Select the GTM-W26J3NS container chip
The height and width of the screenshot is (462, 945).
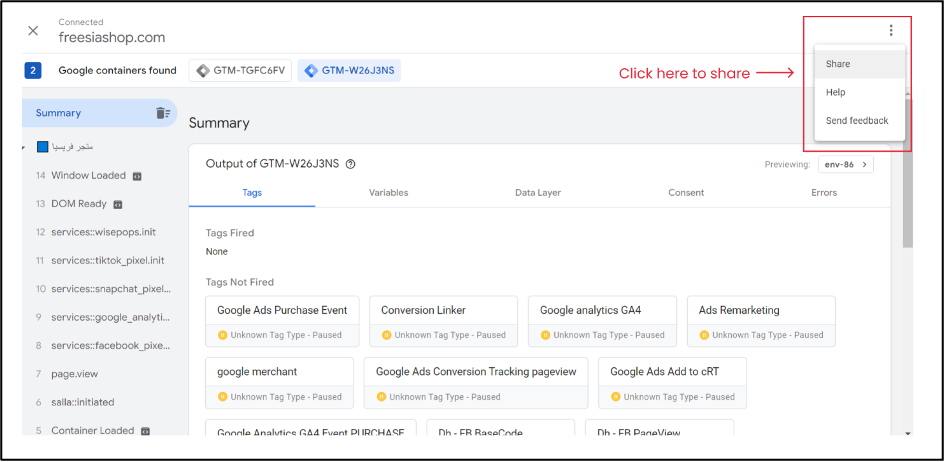349,70
